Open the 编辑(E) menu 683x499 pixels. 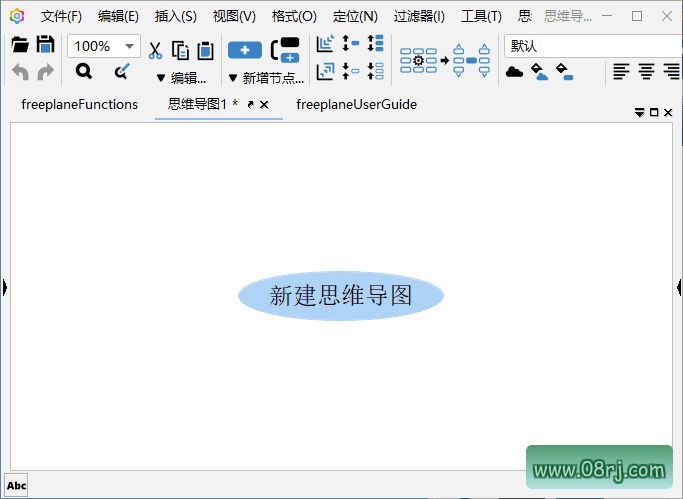tap(118, 17)
